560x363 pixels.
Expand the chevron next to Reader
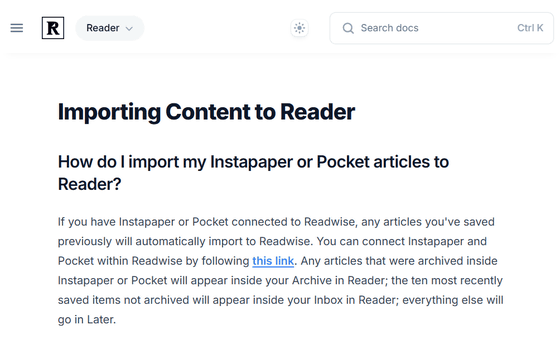point(129,29)
